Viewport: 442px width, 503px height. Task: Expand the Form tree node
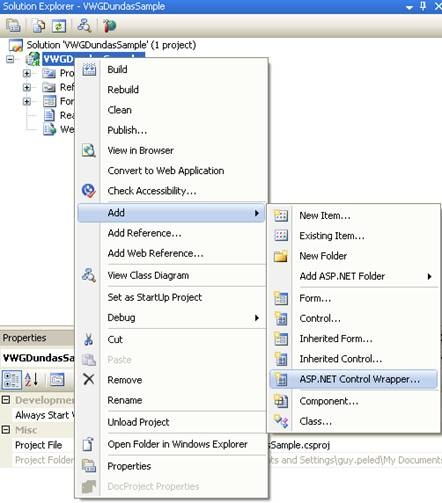click(27, 101)
